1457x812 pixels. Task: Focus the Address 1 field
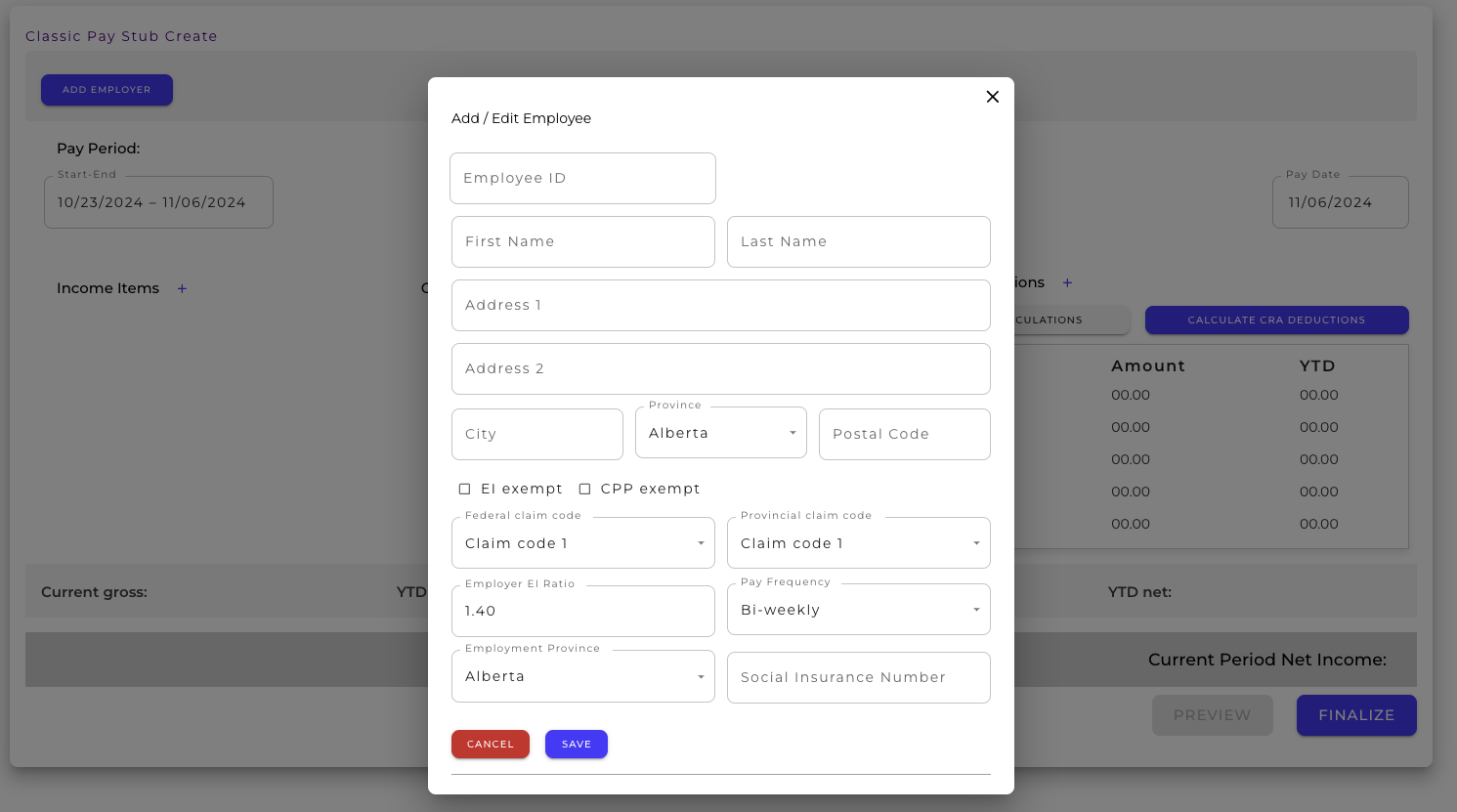[721, 305]
